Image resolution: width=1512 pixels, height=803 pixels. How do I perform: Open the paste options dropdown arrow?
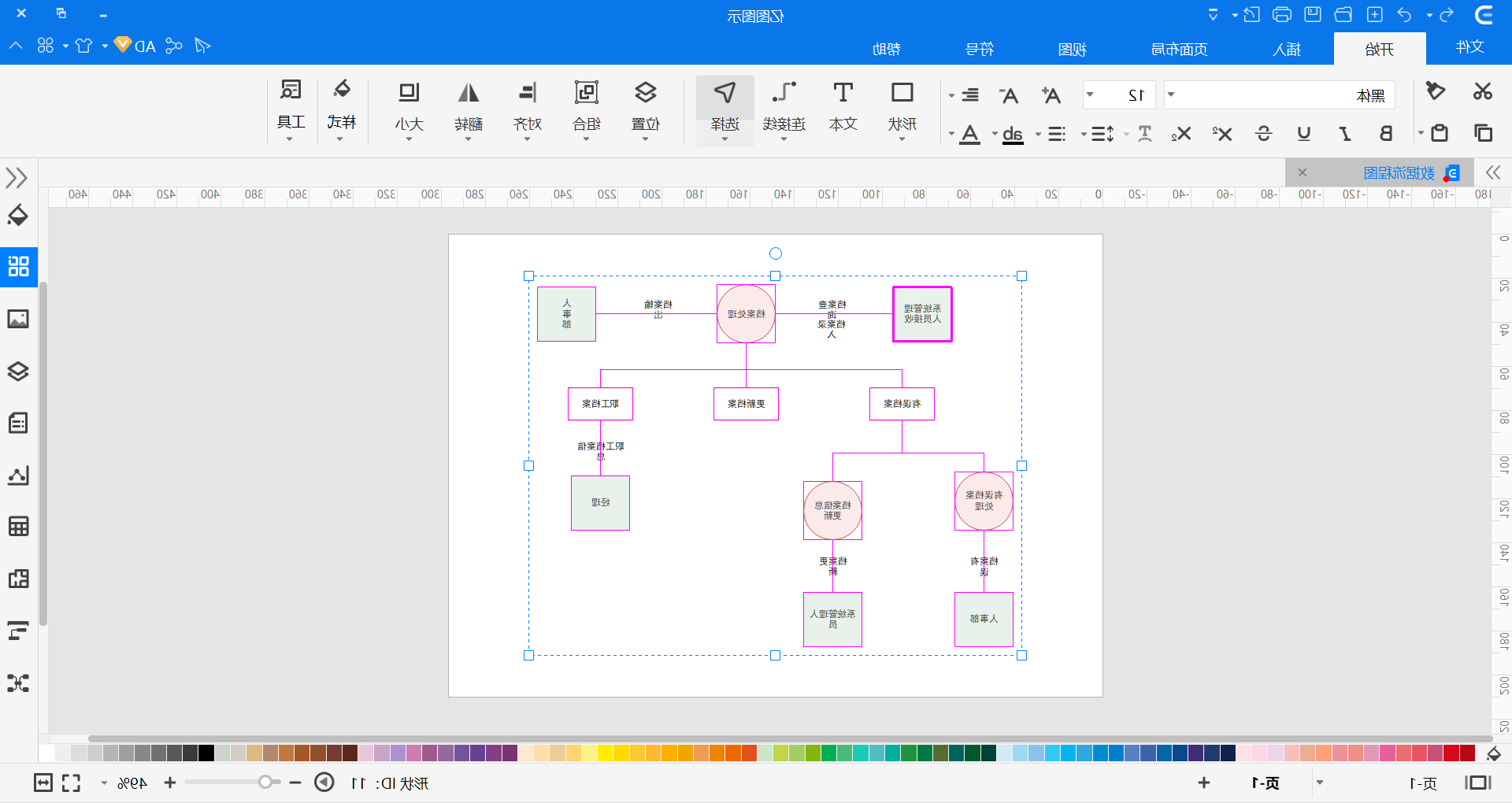[1421, 133]
